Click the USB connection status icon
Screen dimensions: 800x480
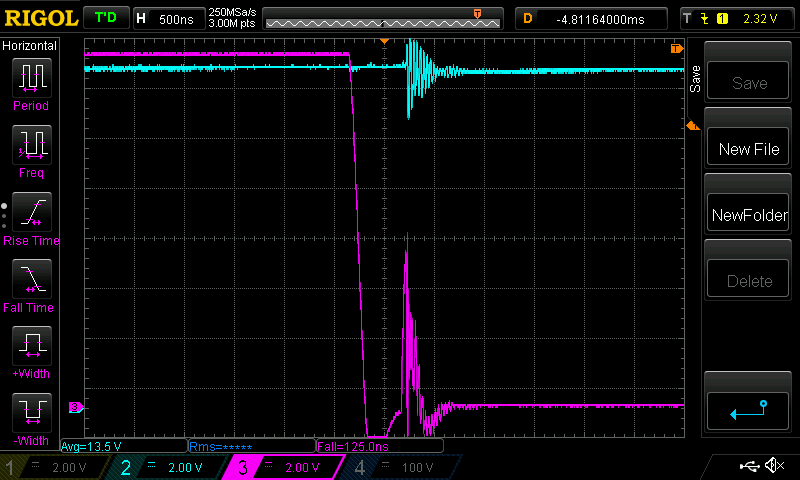tap(750, 466)
